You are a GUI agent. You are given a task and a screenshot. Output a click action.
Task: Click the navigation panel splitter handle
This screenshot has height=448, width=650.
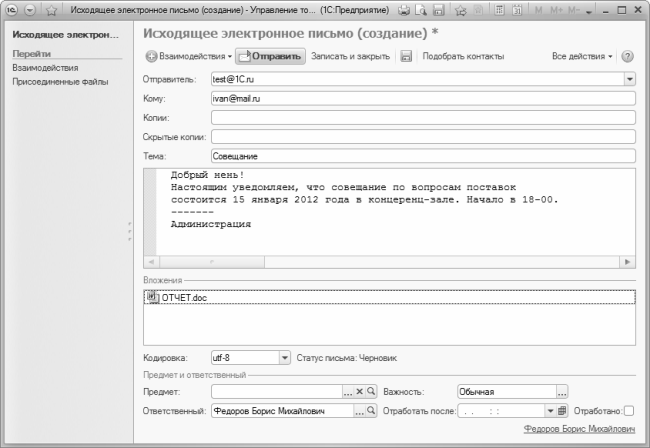(130, 232)
